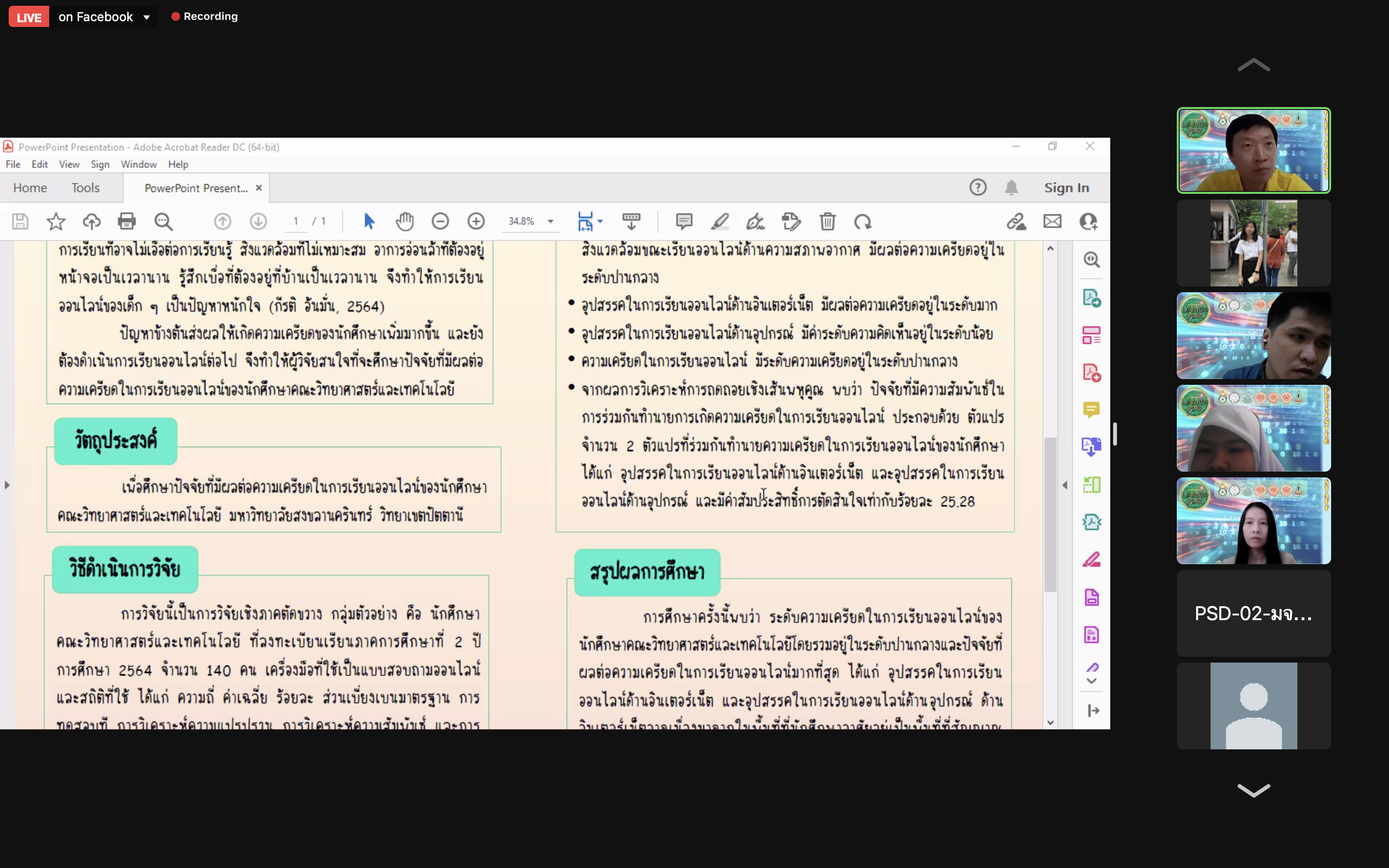Open the yellow Comment tool in right pane
The height and width of the screenshot is (868, 1389).
pyautogui.click(x=1092, y=410)
